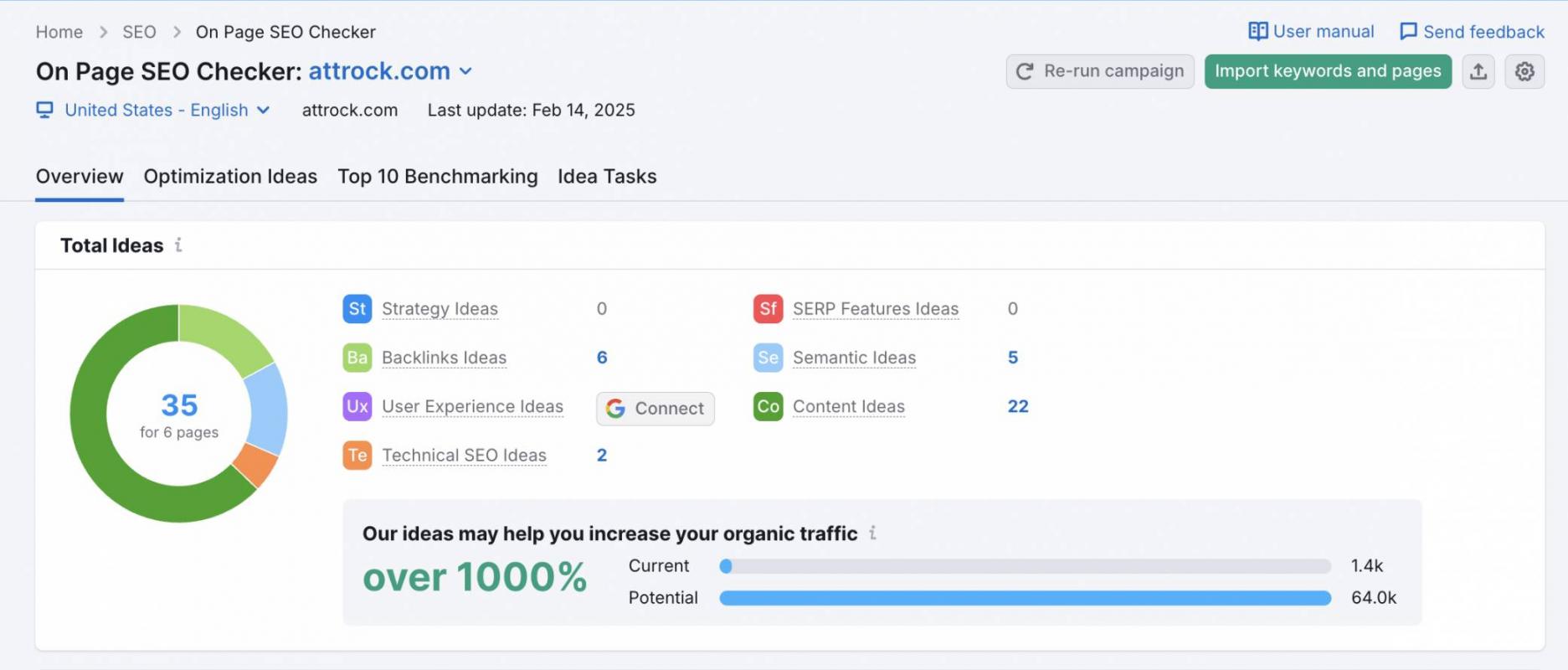Click On Page SEO Checker breadcrumb

click(285, 32)
